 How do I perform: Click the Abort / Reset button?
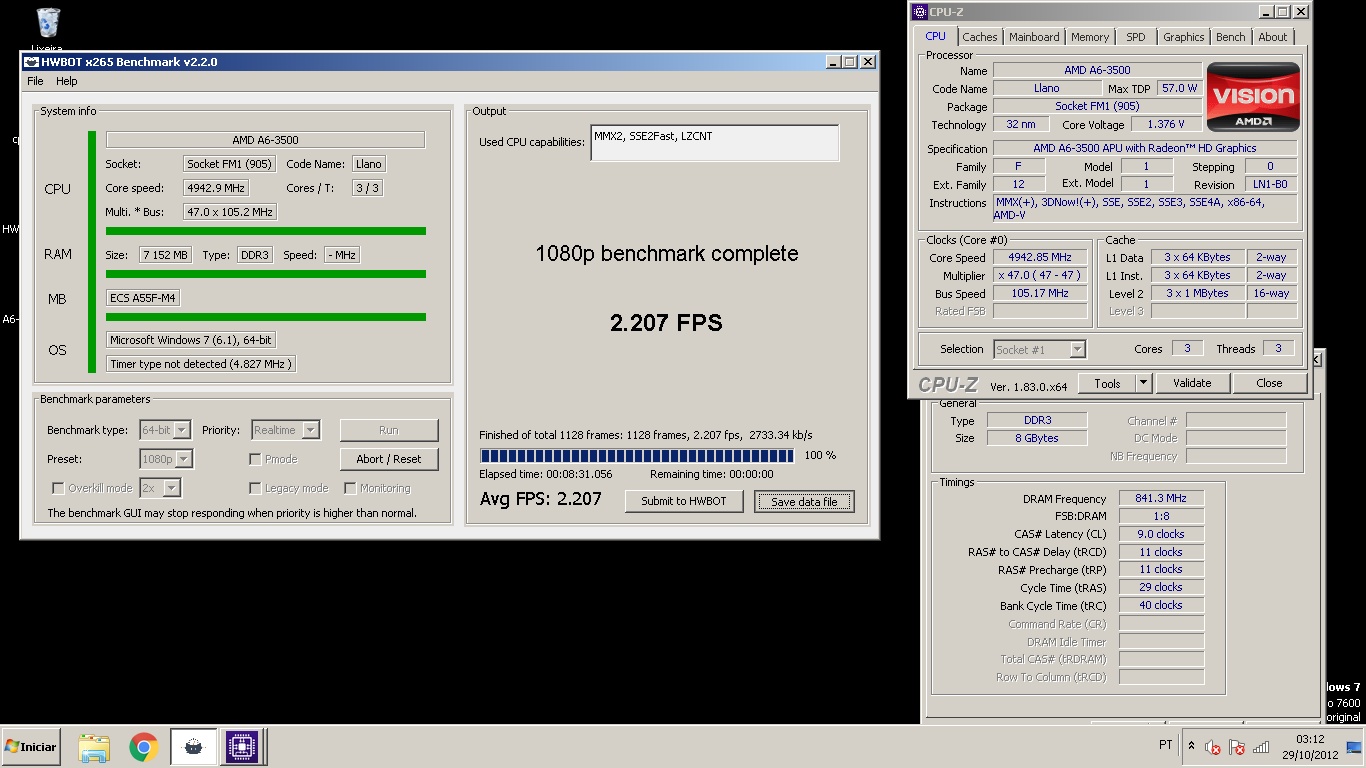(x=389, y=459)
